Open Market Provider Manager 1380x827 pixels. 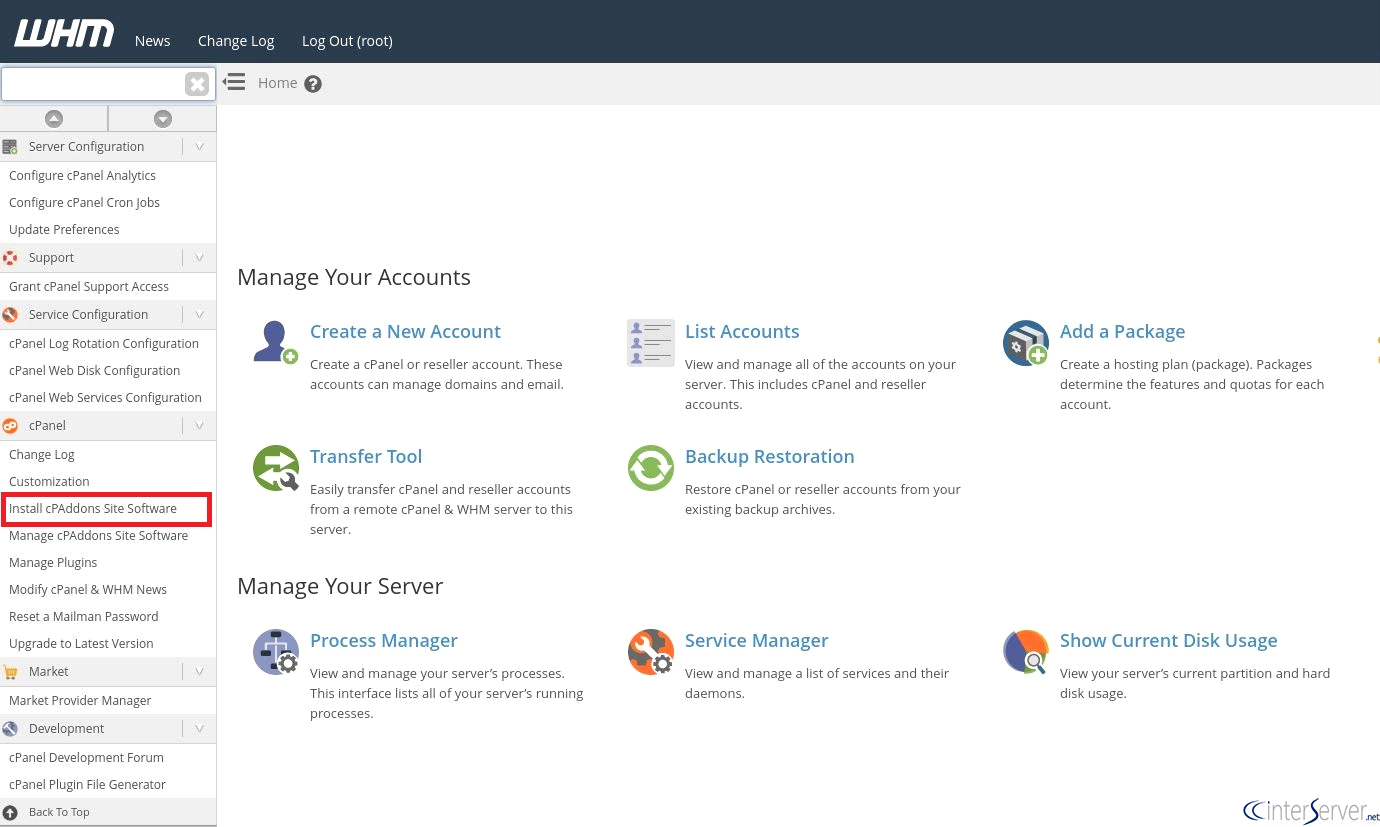tap(80, 701)
